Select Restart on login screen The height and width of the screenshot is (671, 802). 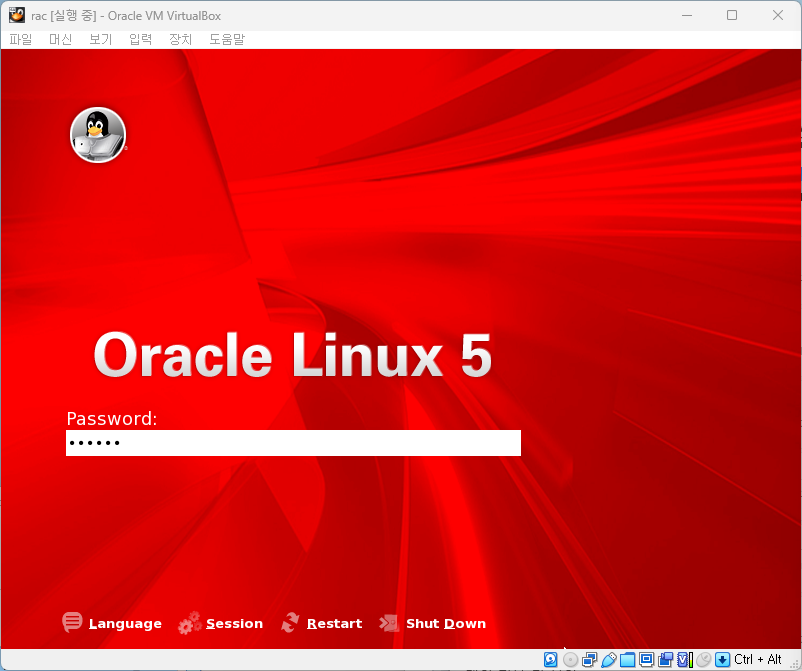point(335,623)
